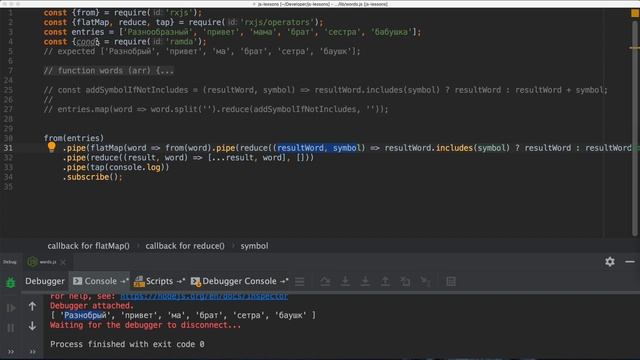
Task: Click '.subscribe();' on line 34
Action: (x=92, y=177)
